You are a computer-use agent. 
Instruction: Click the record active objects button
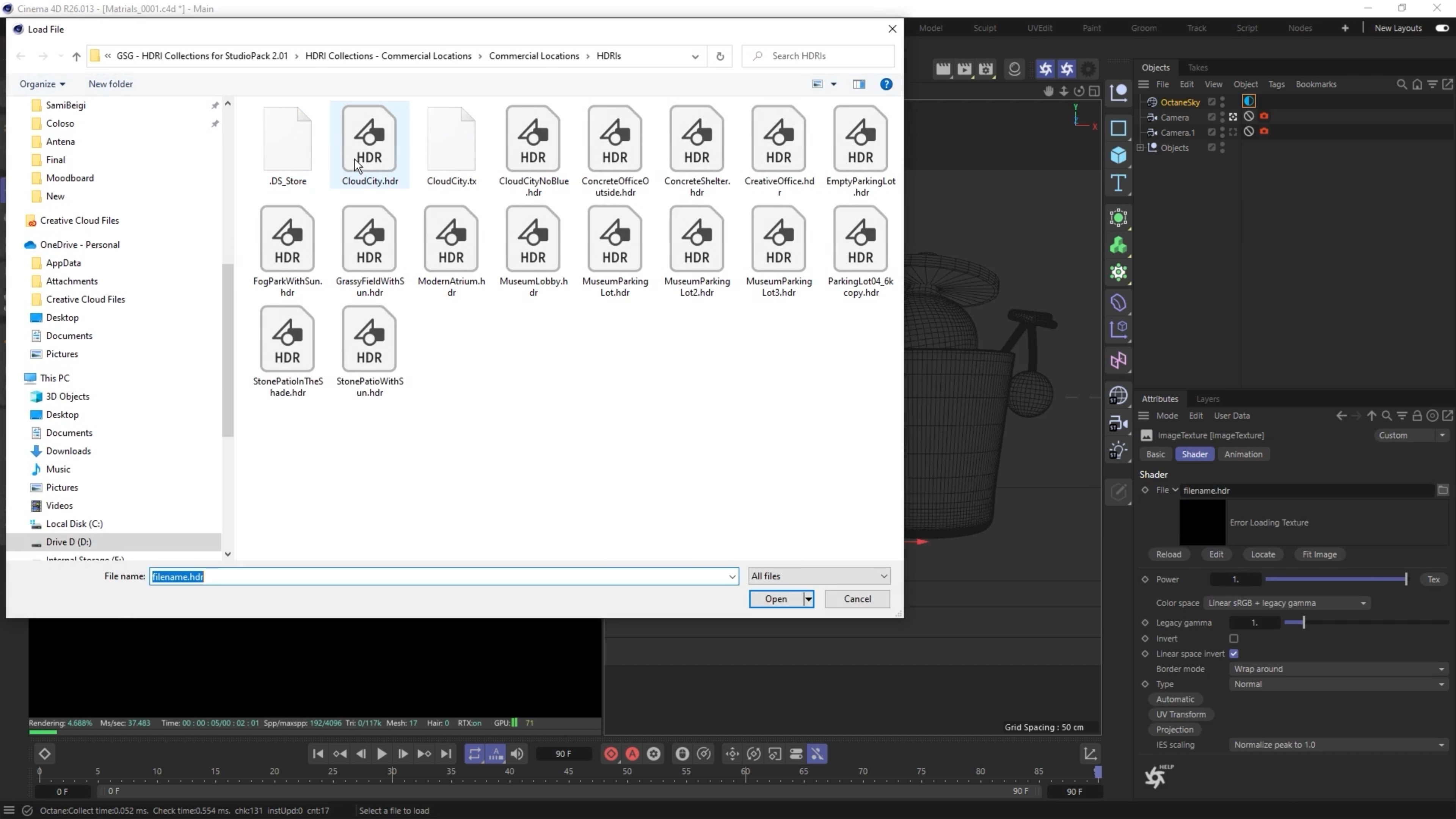(611, 753)
